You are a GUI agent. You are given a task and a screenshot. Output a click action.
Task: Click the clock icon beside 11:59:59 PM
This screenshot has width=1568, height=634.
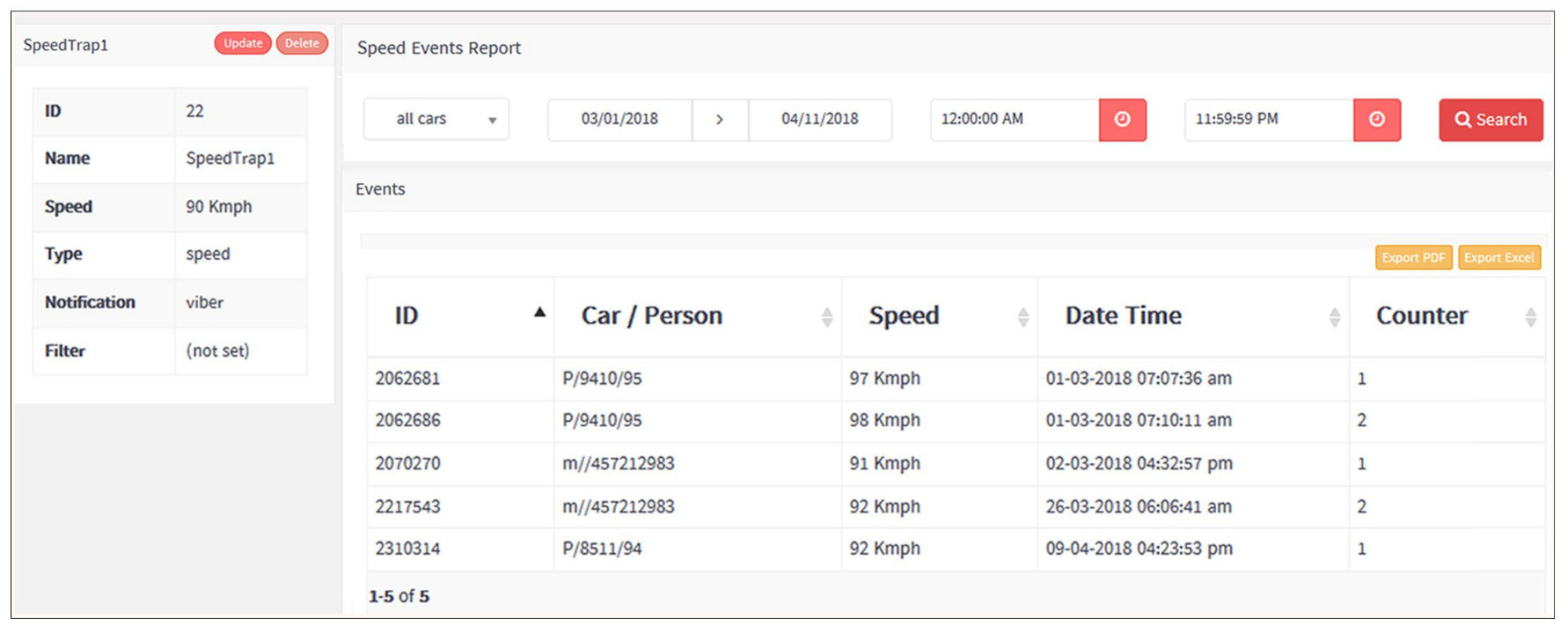(x=1376, y=120)
